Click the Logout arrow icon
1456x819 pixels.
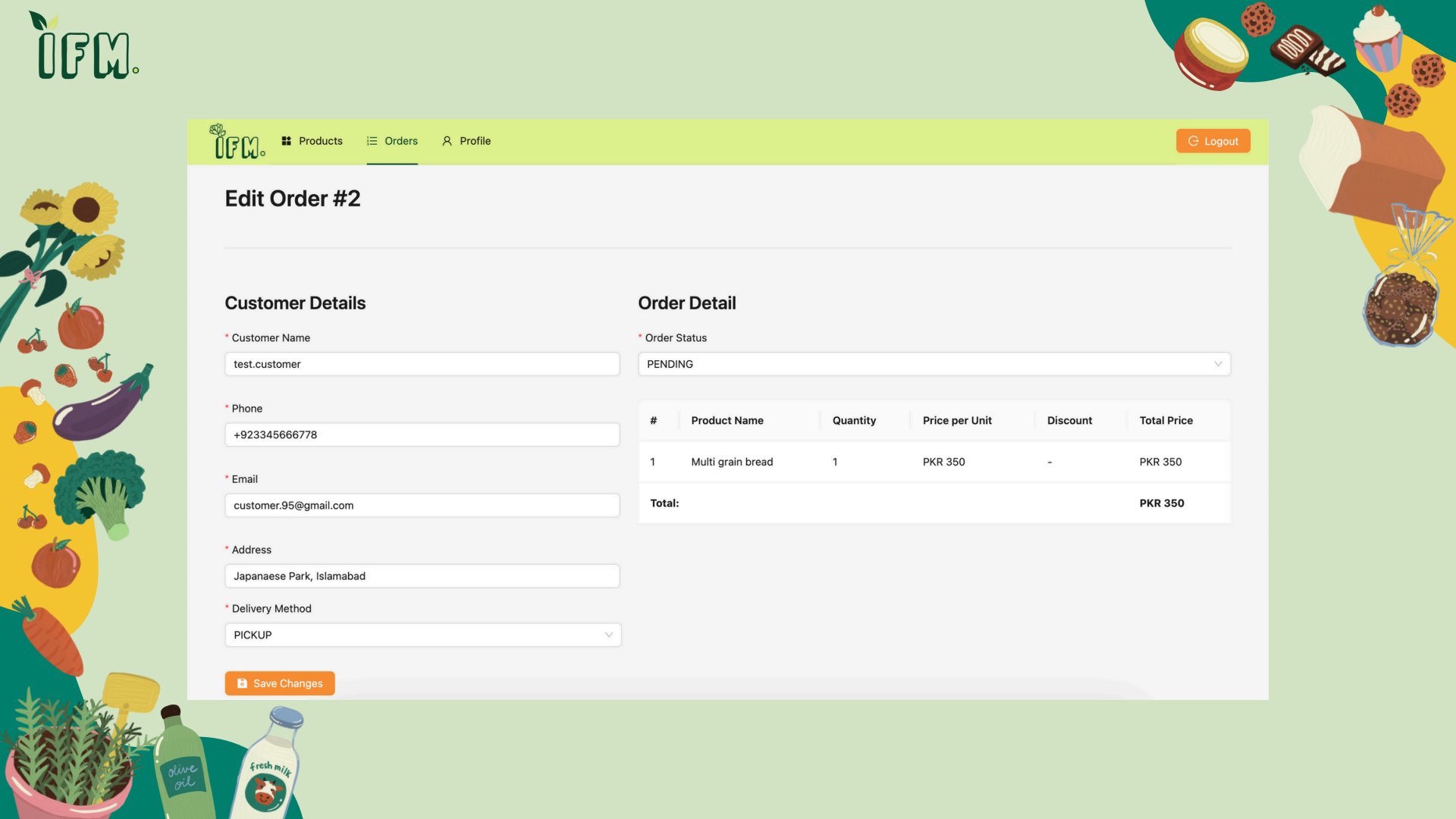[x=1193, y=141]
